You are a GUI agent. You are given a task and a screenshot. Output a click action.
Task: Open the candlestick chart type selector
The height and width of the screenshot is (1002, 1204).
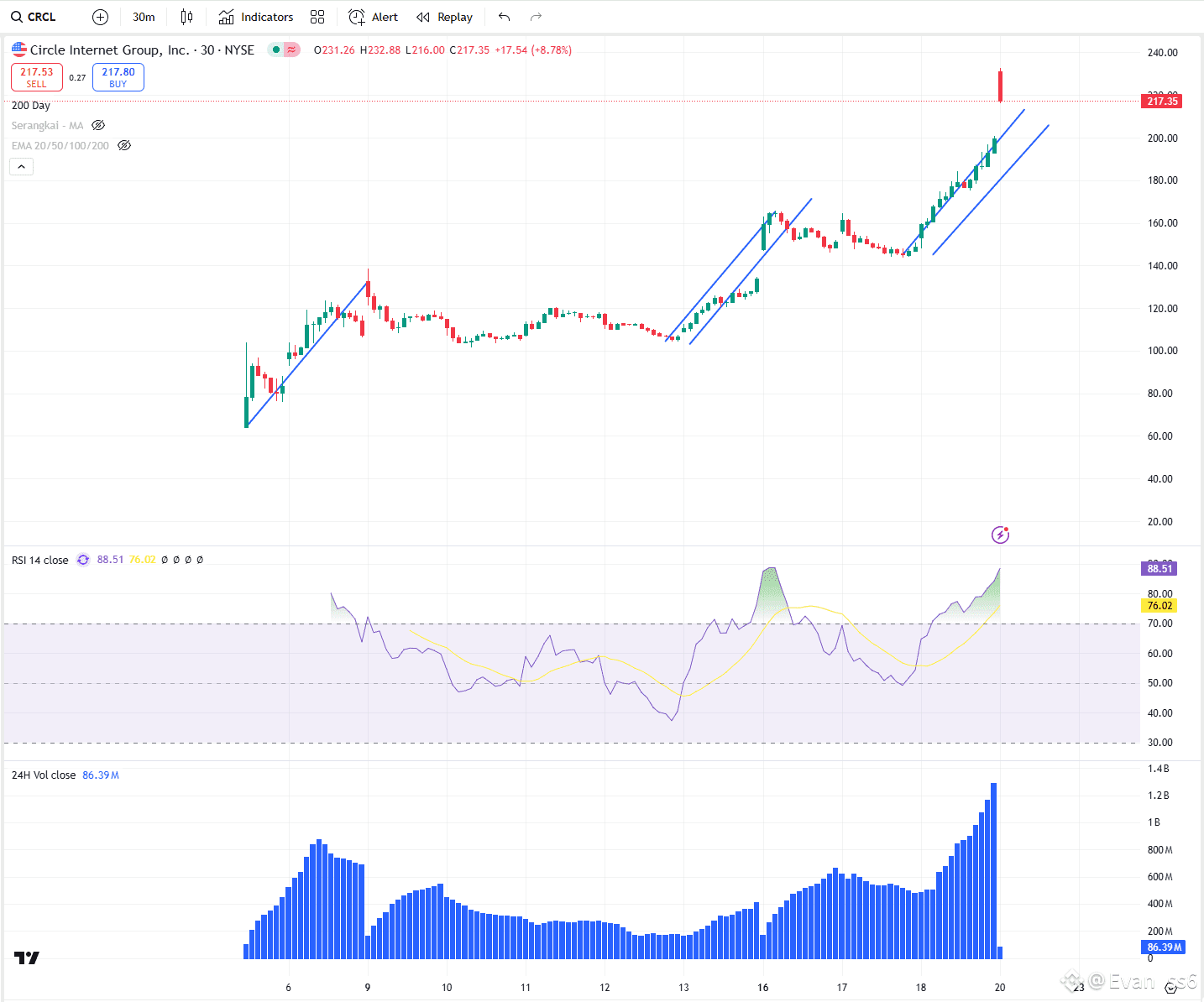coord(186,17)
